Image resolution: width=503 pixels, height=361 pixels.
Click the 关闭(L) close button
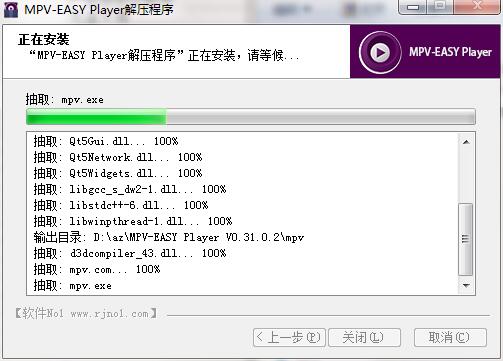pyautogui.click(x=364, y=337)
